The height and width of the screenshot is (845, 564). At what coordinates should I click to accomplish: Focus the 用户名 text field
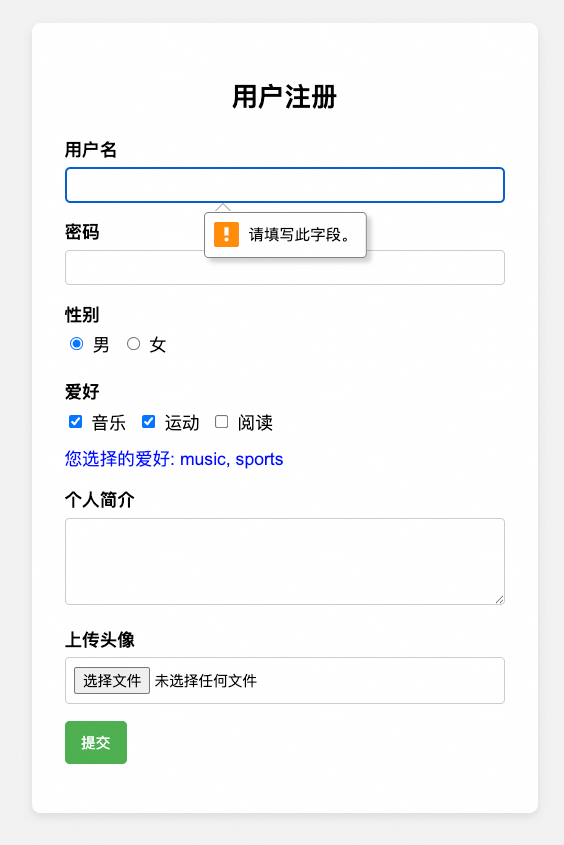tap(284, 185)
